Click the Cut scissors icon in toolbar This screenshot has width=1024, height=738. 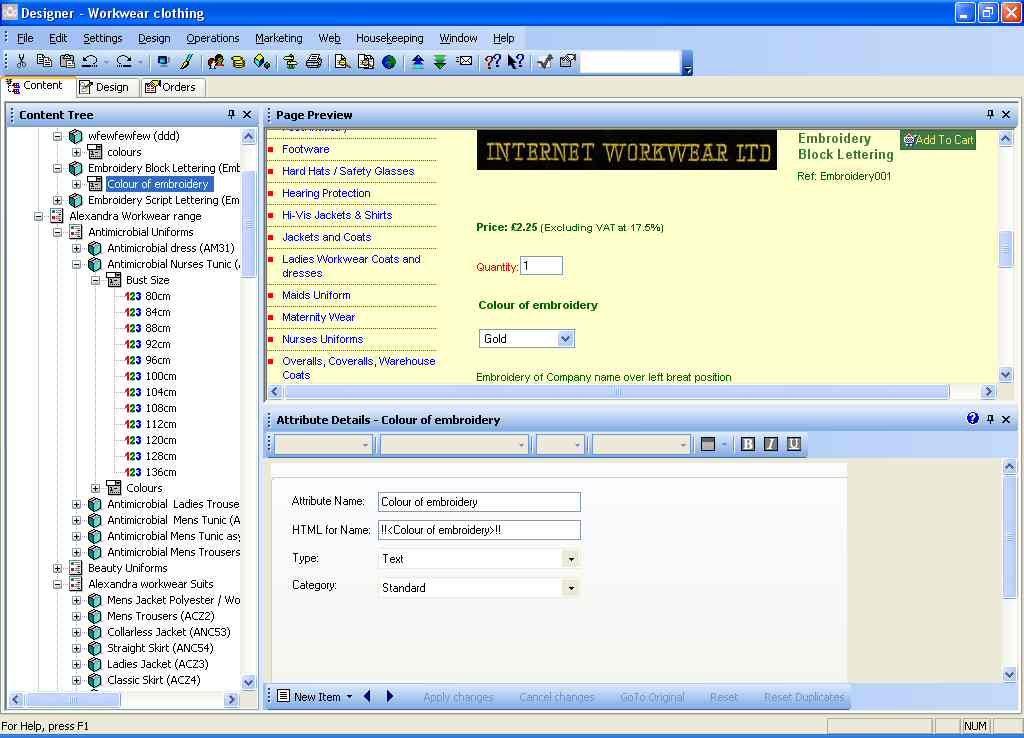tap(21, 62)
